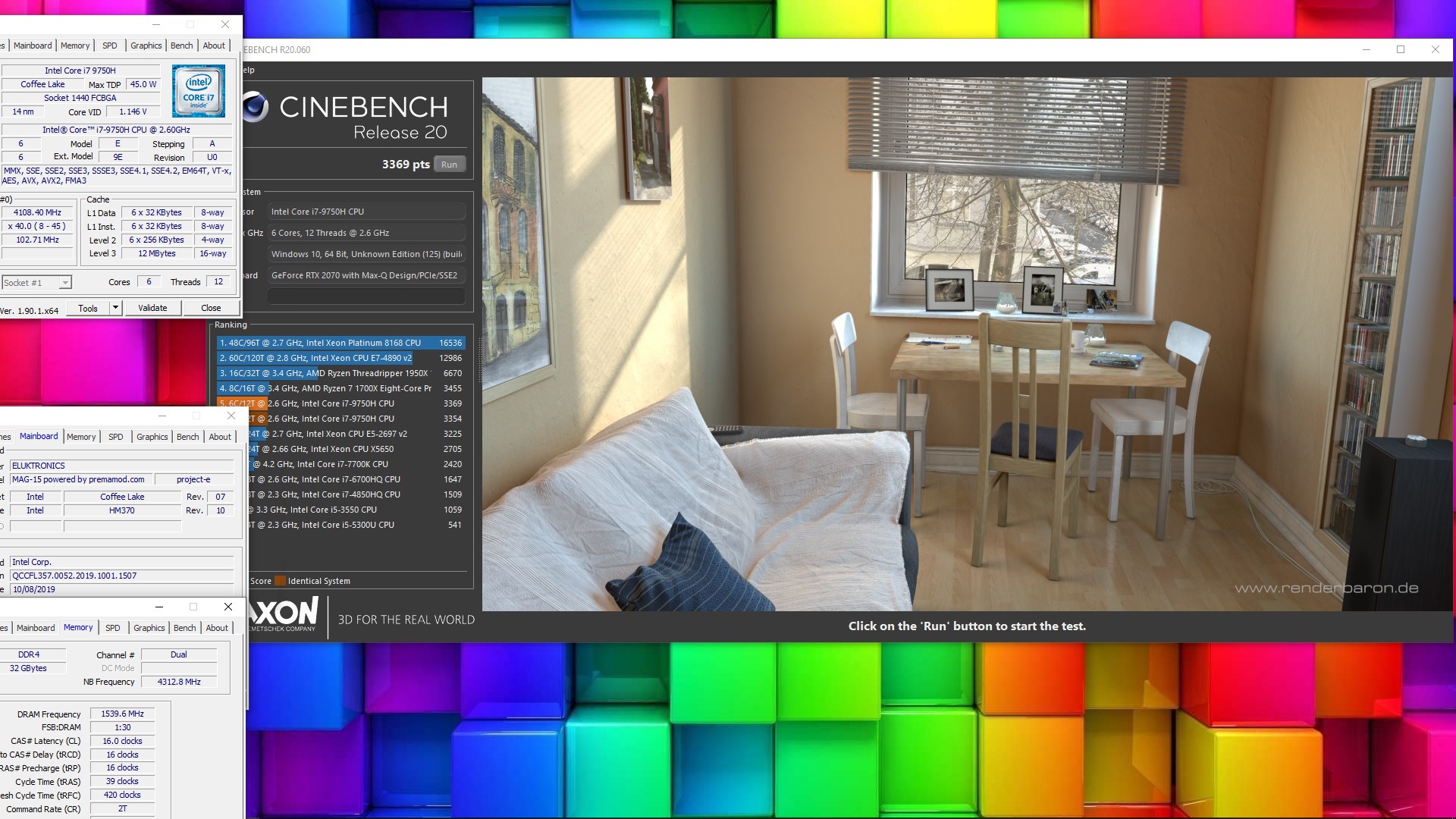Image resolution: width=1456 pixels, height=819 pixels.
Task: Select Mainboard tab in bottom CPU-Z window
Action: click(36, 628)
